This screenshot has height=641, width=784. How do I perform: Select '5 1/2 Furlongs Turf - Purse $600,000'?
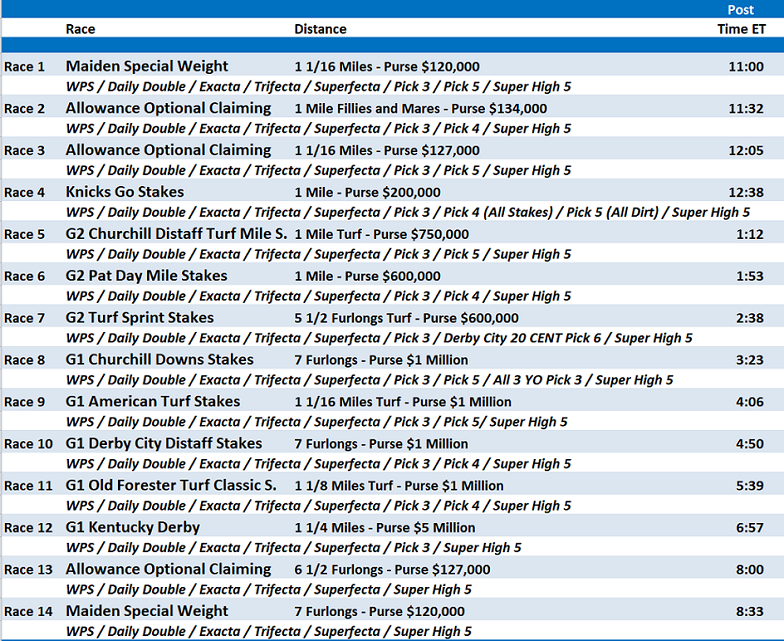(406, 318)
